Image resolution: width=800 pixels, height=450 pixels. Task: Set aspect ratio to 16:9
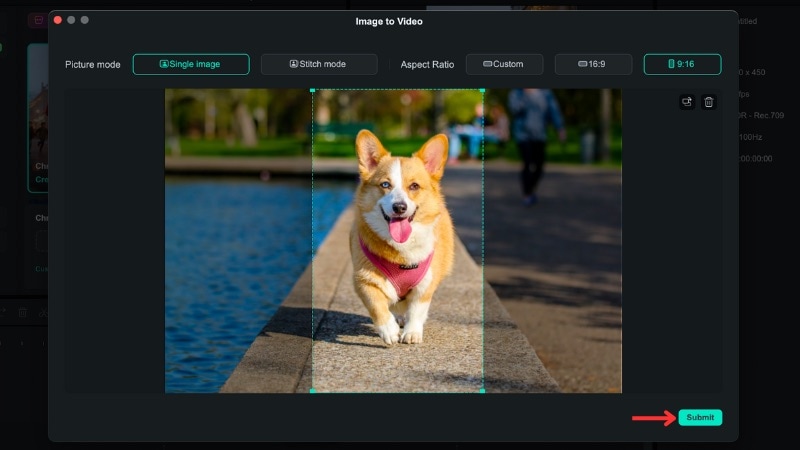click(593, 64)
